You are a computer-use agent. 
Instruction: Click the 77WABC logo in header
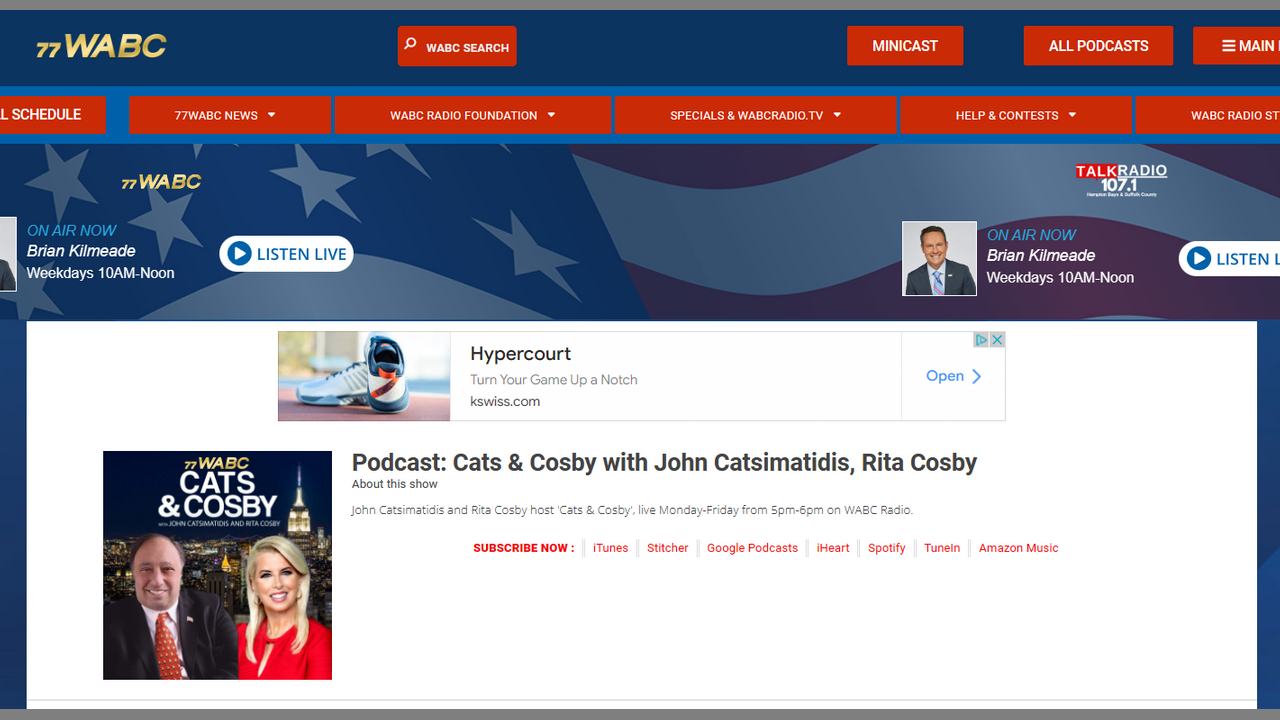tap(101, 46)
